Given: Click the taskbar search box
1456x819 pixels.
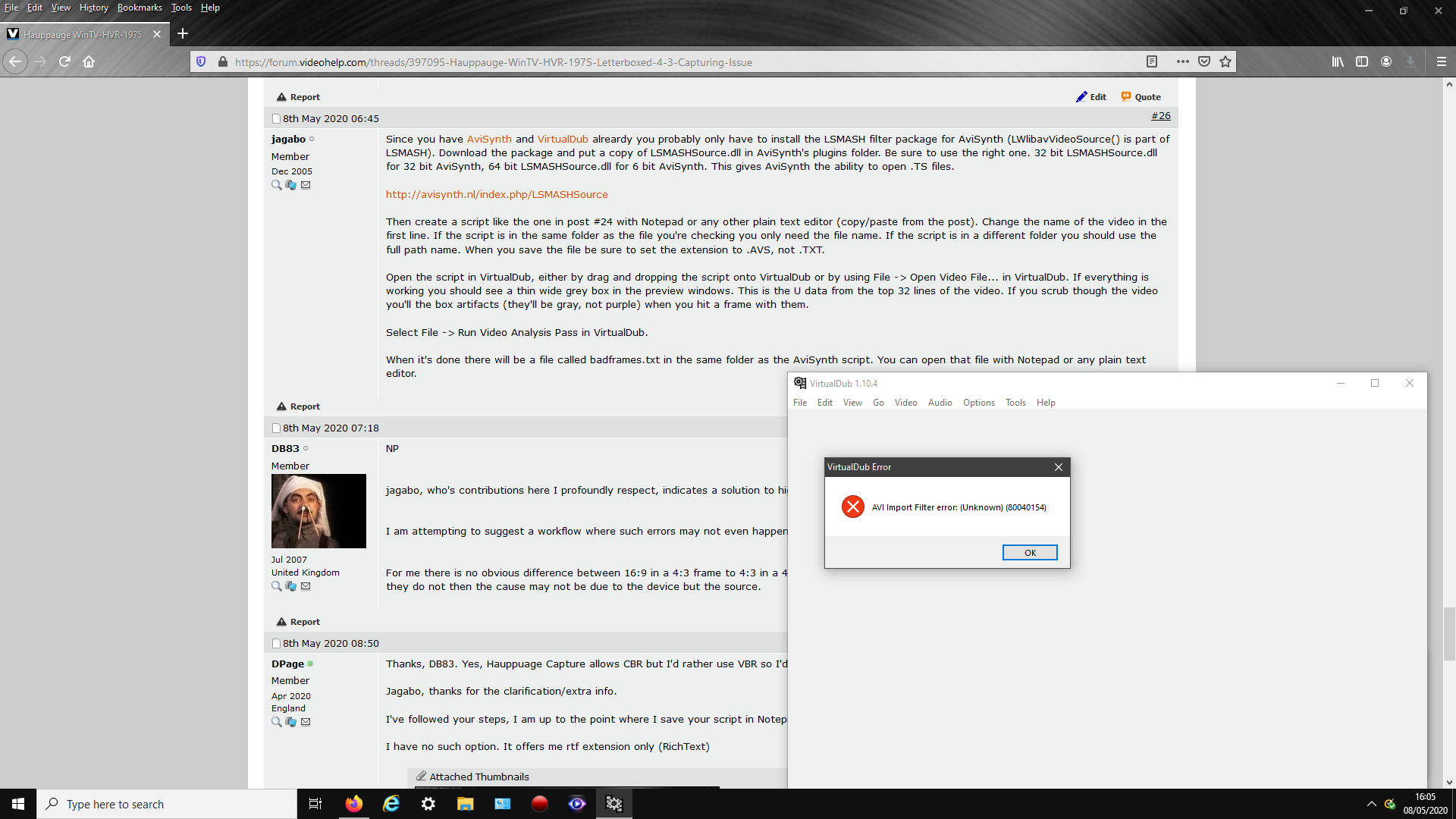Looking at the screenshot, I should pos(167,804).
